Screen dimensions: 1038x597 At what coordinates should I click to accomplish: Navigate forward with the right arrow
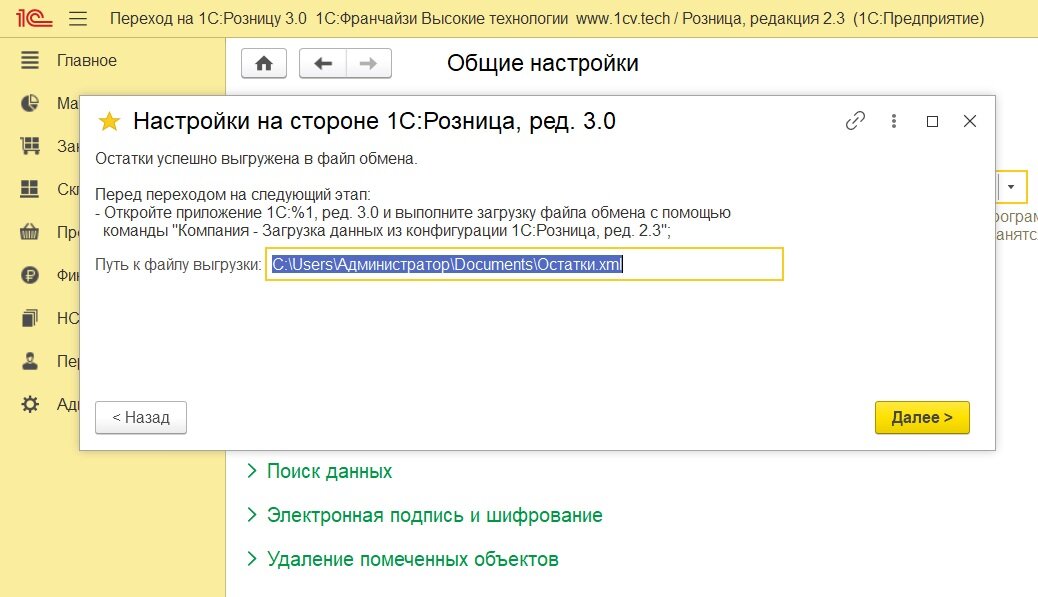[x=369, y=64]
